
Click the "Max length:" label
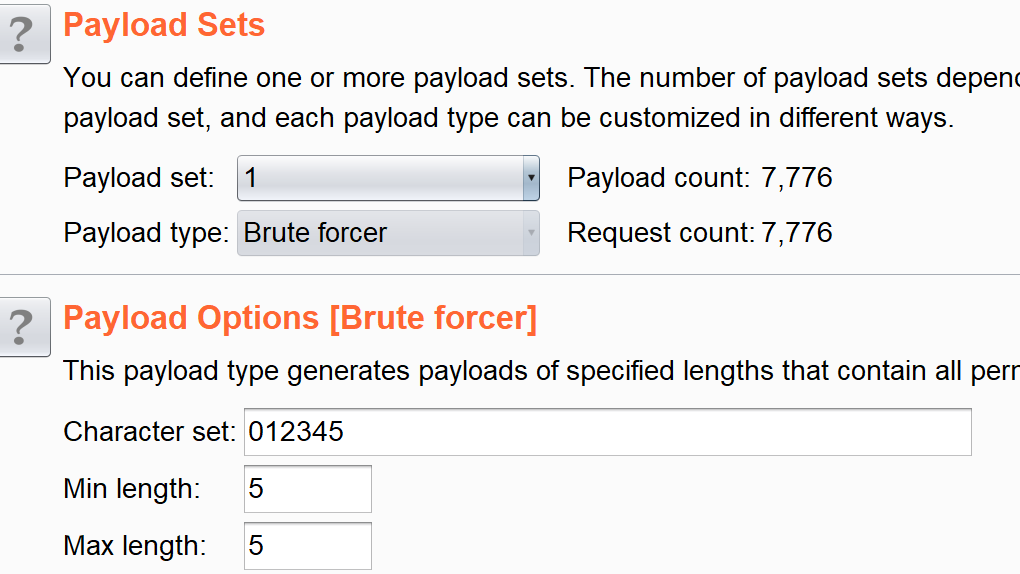(x=135, y=546)
